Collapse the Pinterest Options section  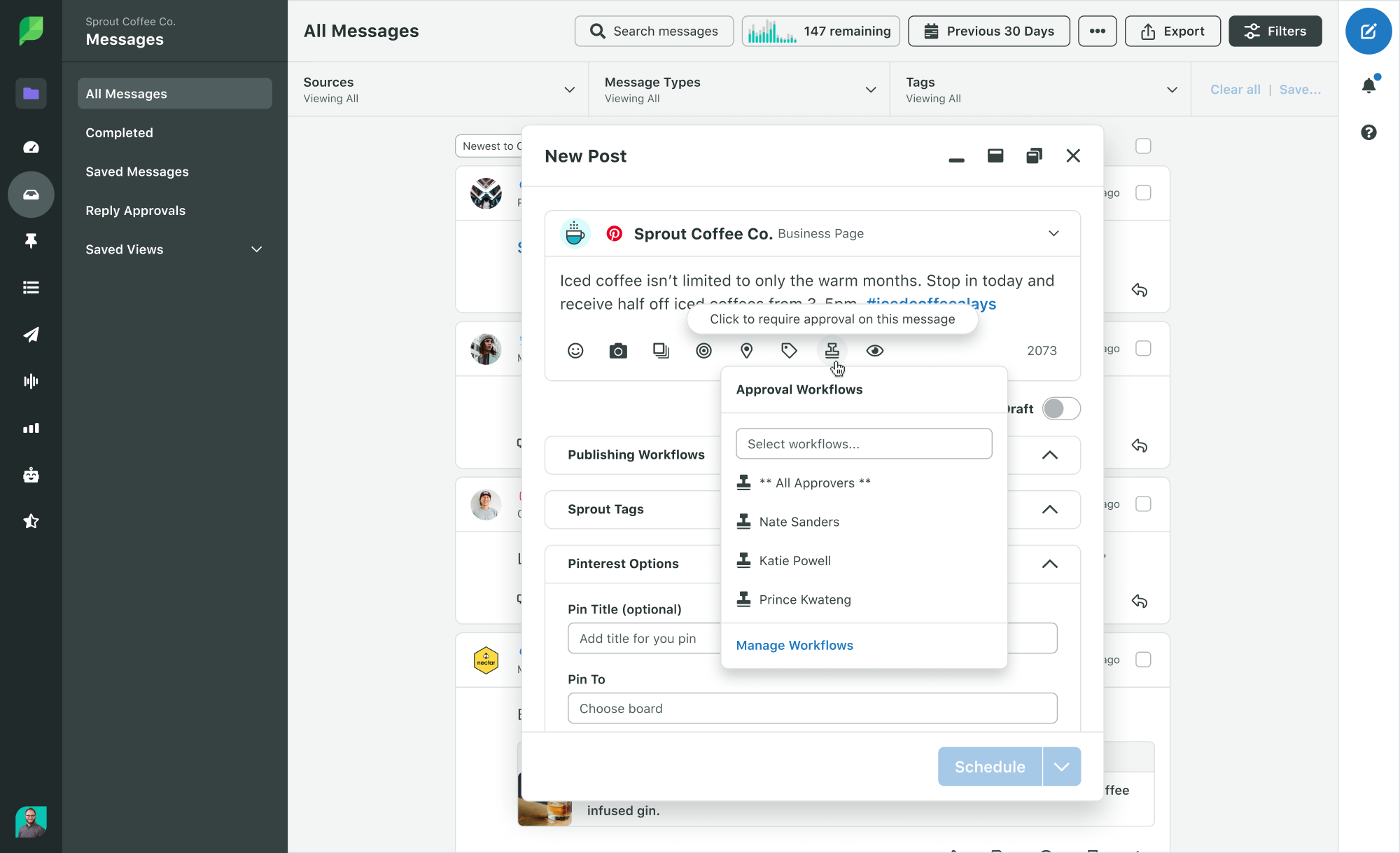(1049, 564)
